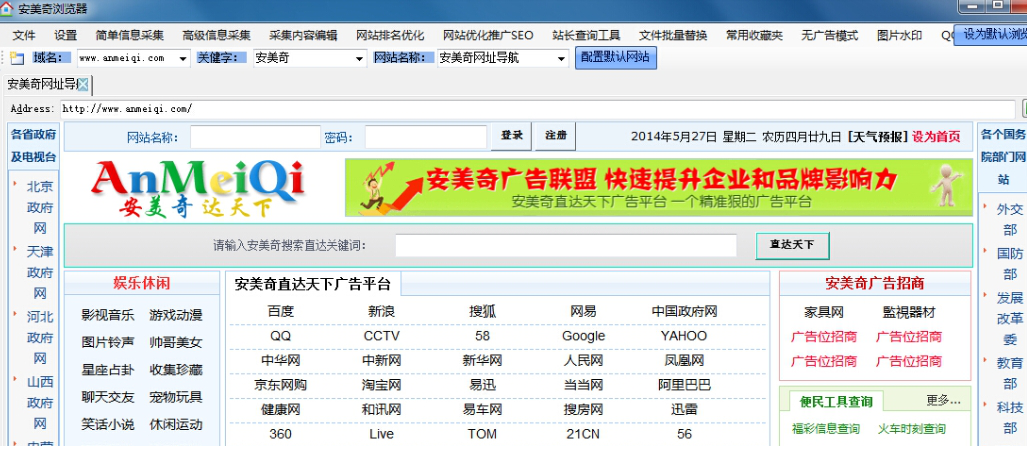The height and width of the screenshot is (463, 1027).
Task: Open 影视音乐 link
Action: [x=107, y=315]
